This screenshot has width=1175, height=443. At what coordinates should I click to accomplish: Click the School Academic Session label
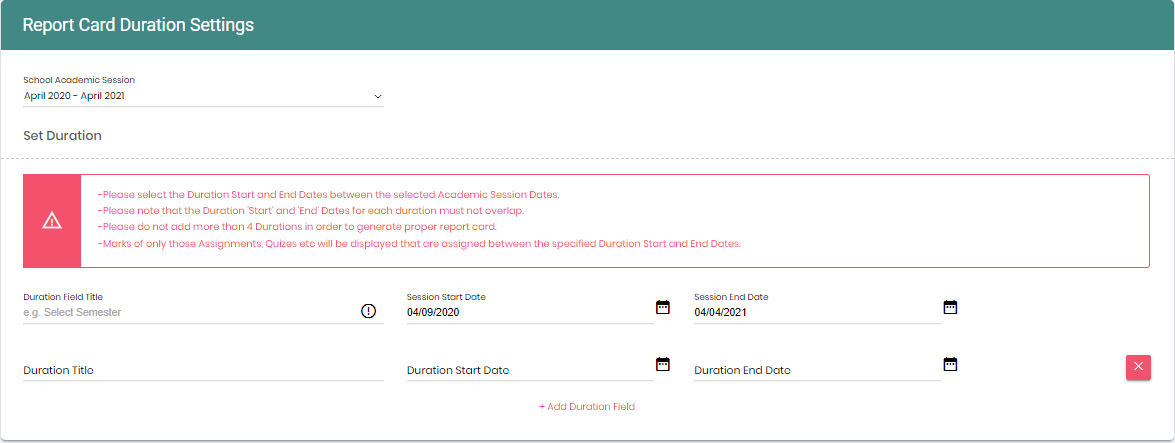(79, 79)
